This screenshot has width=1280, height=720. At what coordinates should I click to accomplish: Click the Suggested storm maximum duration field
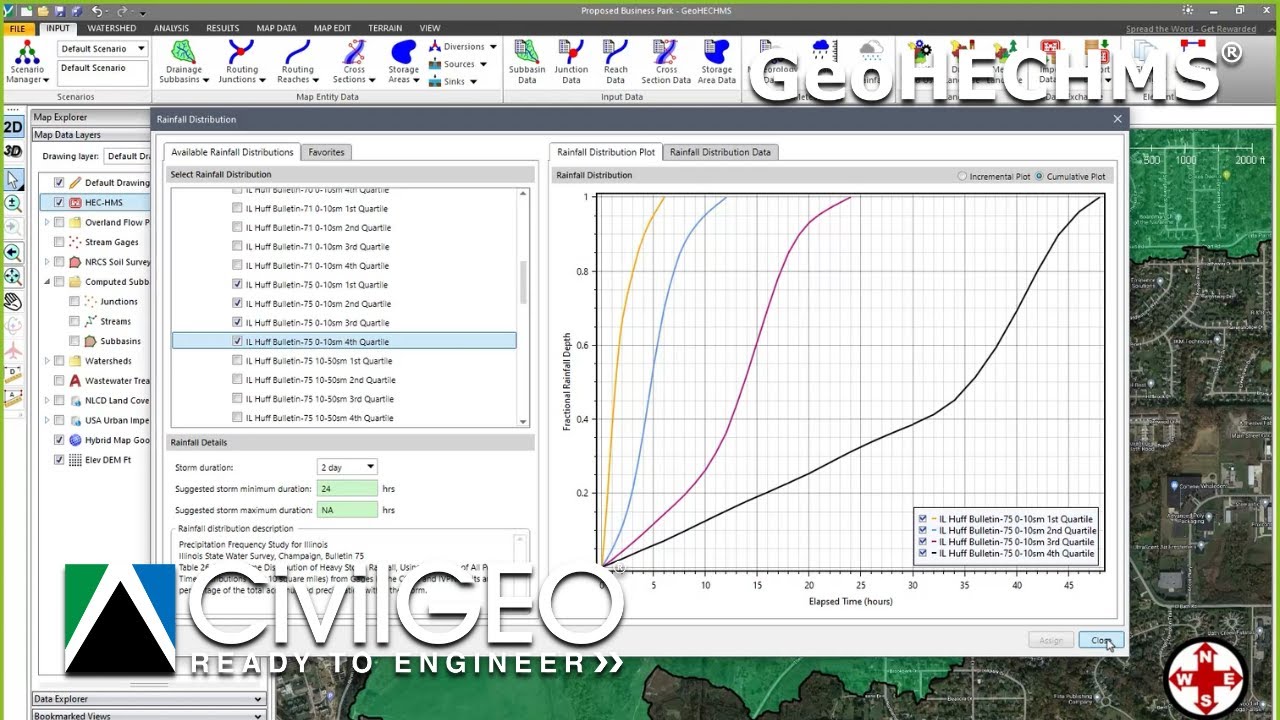348,510
